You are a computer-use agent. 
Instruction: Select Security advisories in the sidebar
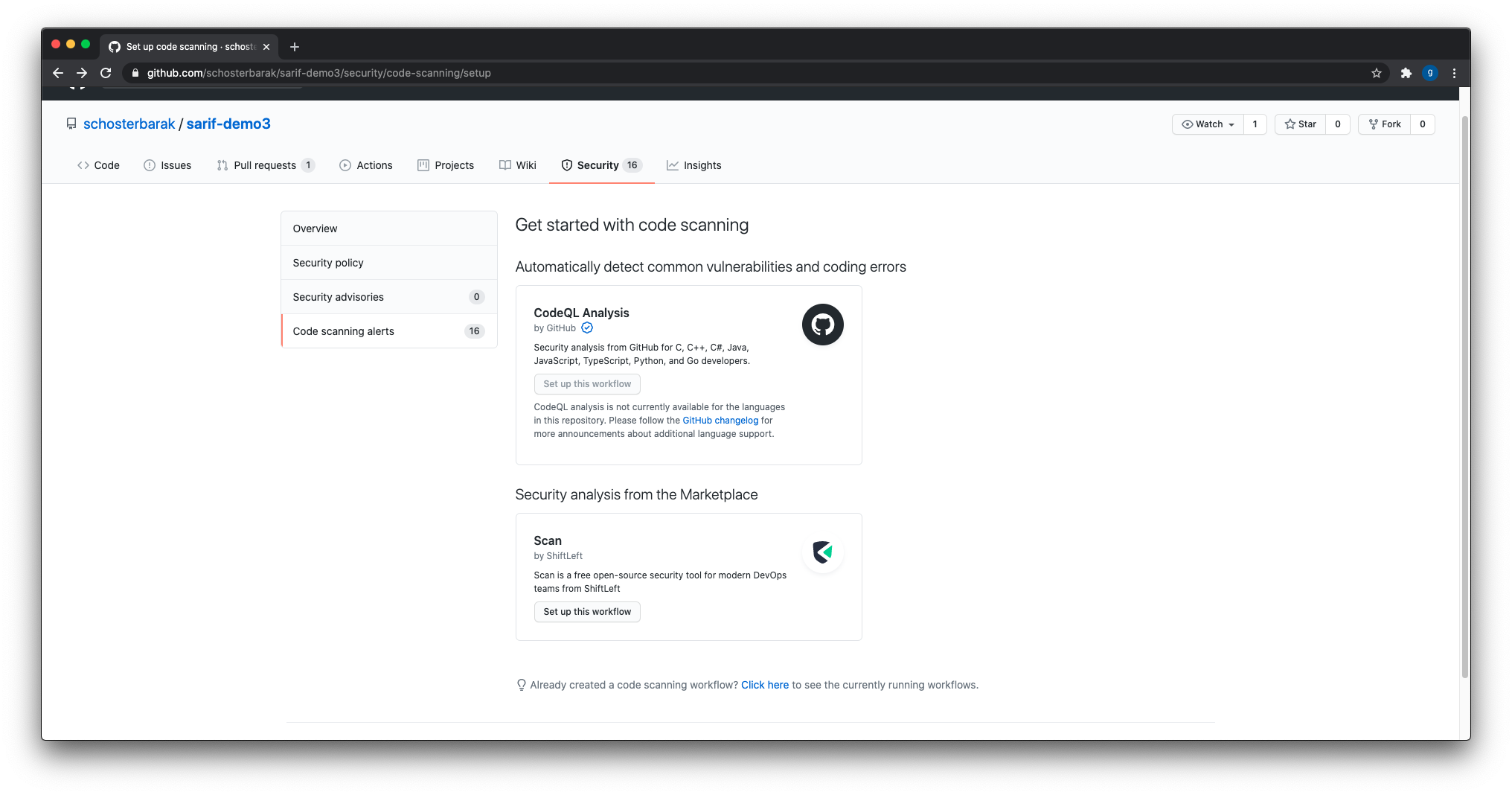[389, 297]
